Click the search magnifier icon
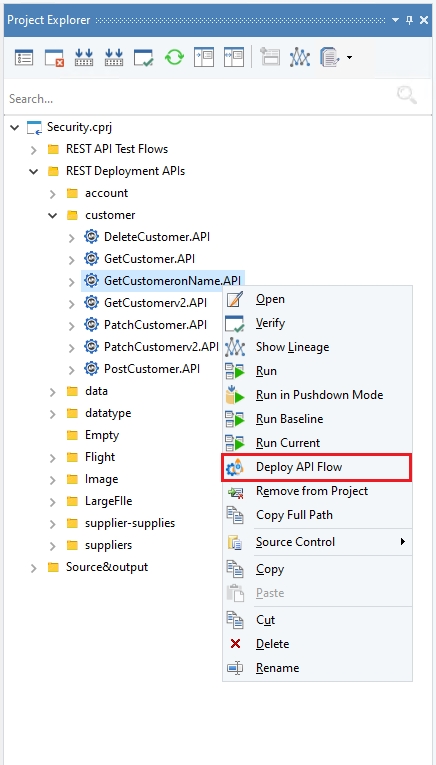The width and height of the screenshot is (436, 765). (x=407, y=96)
